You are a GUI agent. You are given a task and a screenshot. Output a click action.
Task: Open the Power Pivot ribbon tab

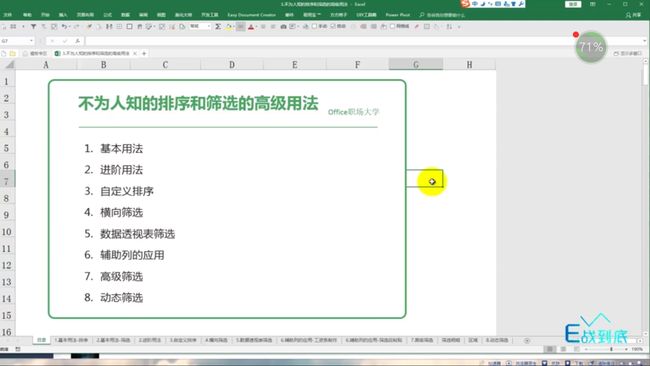(x=398, y=15)
